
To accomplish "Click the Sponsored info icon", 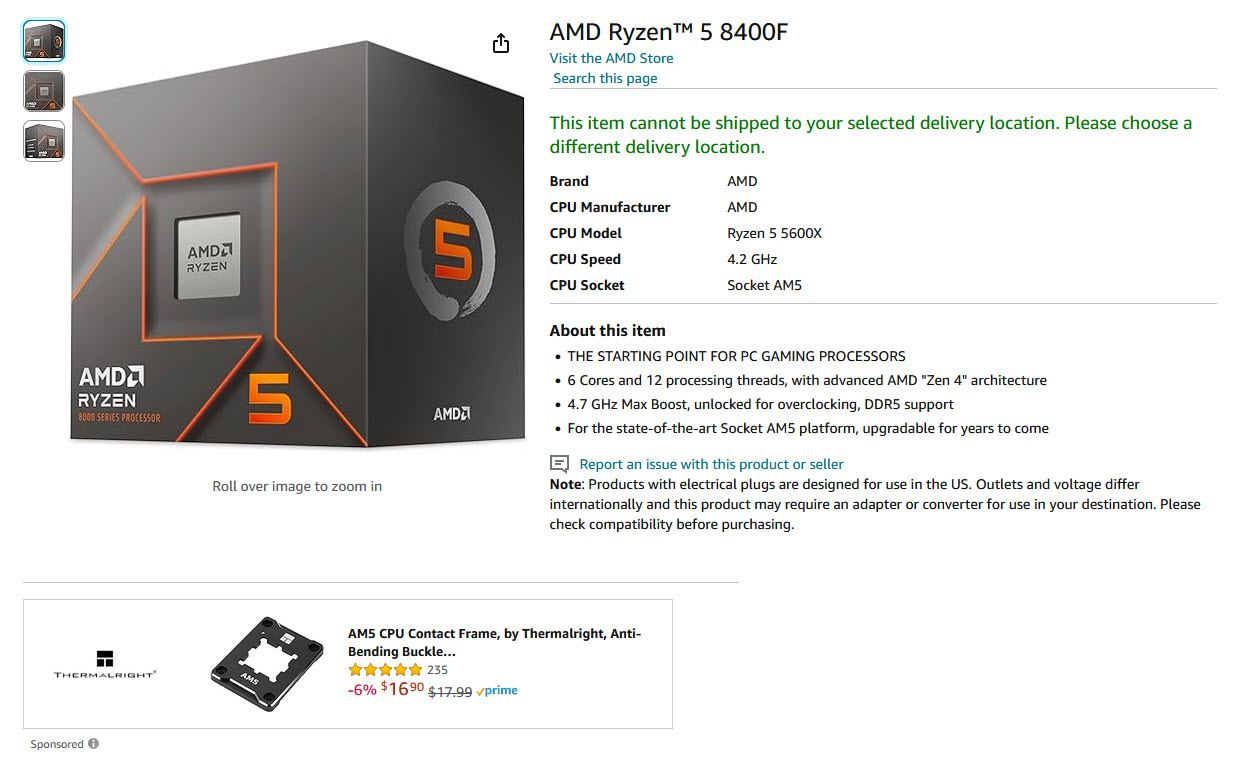I will 93,744.
